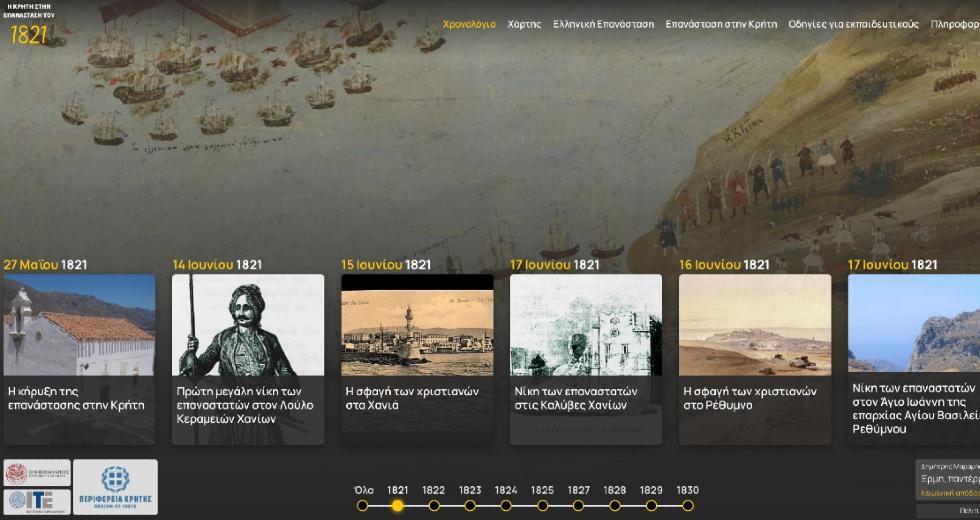This screenshot has width=980, height=520.
Task: Select the Χρονολόγιο menu item
Action: tap(469, 24)
